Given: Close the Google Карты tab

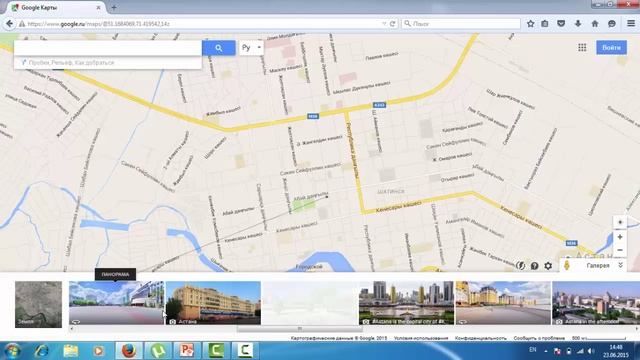Looking at the screenshot, I should click(98, 7).
